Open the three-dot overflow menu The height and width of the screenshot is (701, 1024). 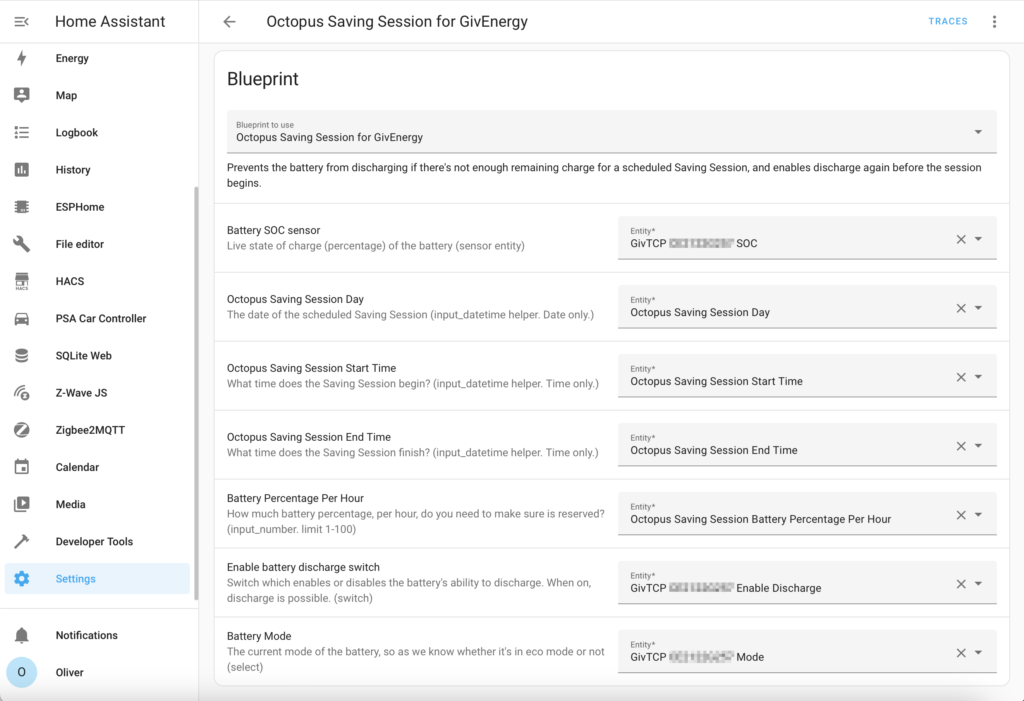pyautogui.click(x=994, y=22)
